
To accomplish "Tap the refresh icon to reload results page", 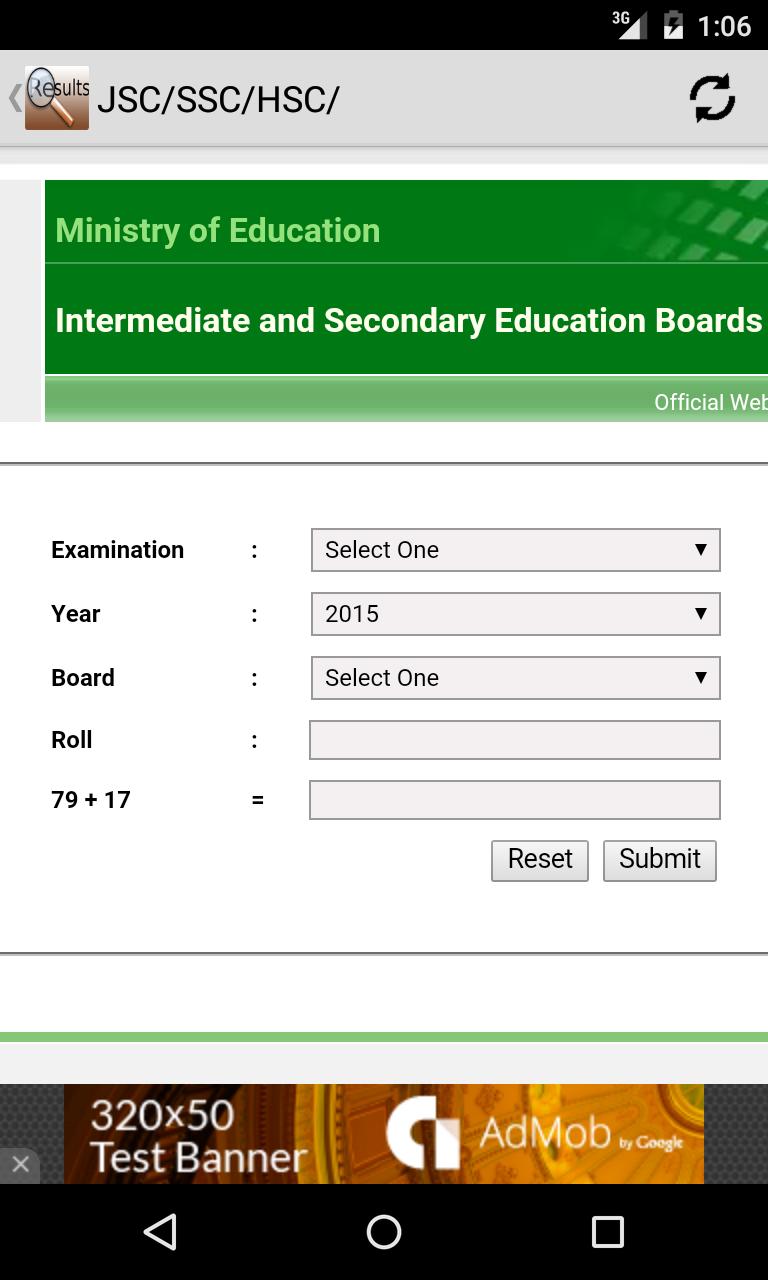I will click(x=712, y=97).
